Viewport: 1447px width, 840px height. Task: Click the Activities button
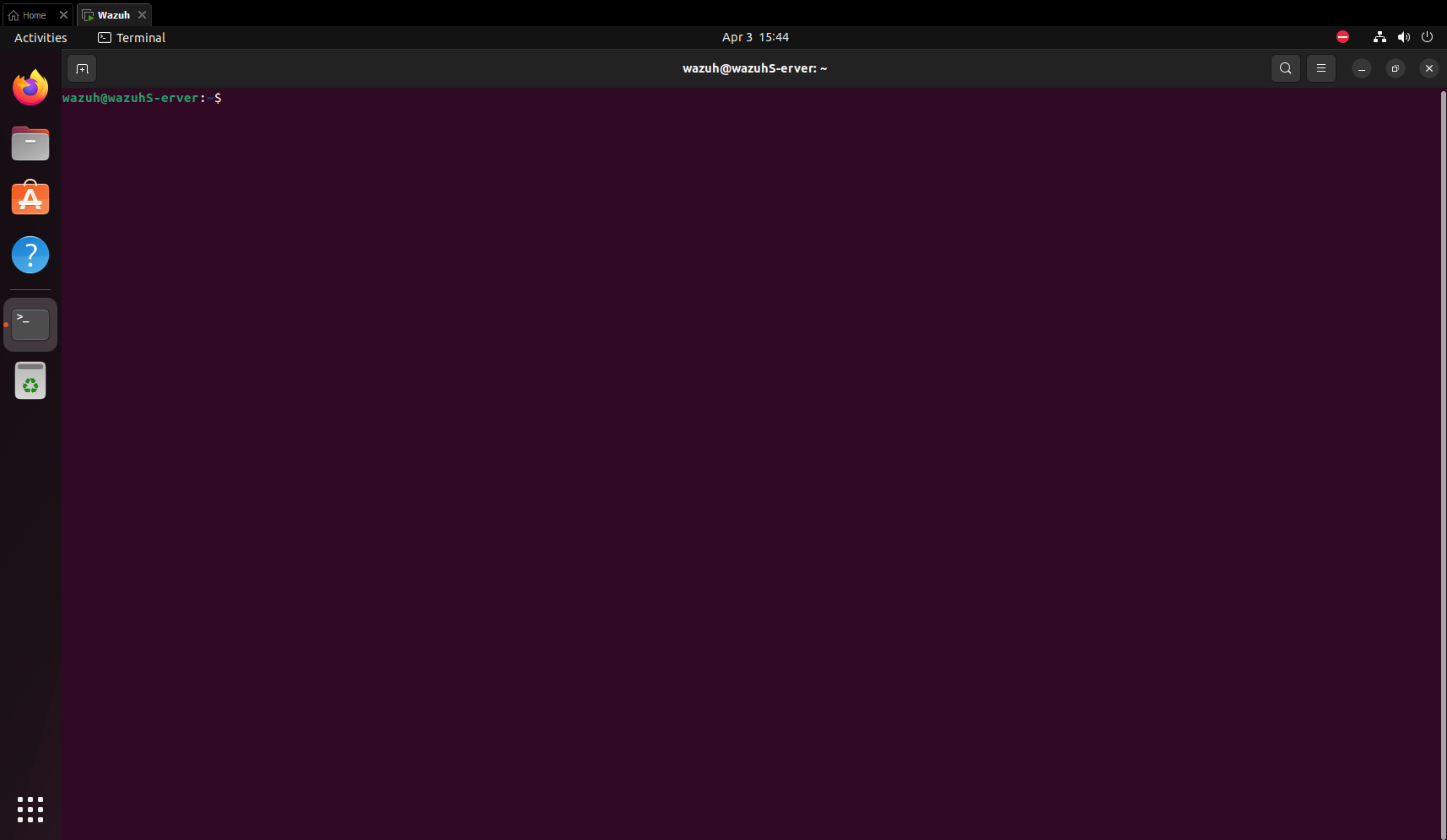[x=40, y=37]
